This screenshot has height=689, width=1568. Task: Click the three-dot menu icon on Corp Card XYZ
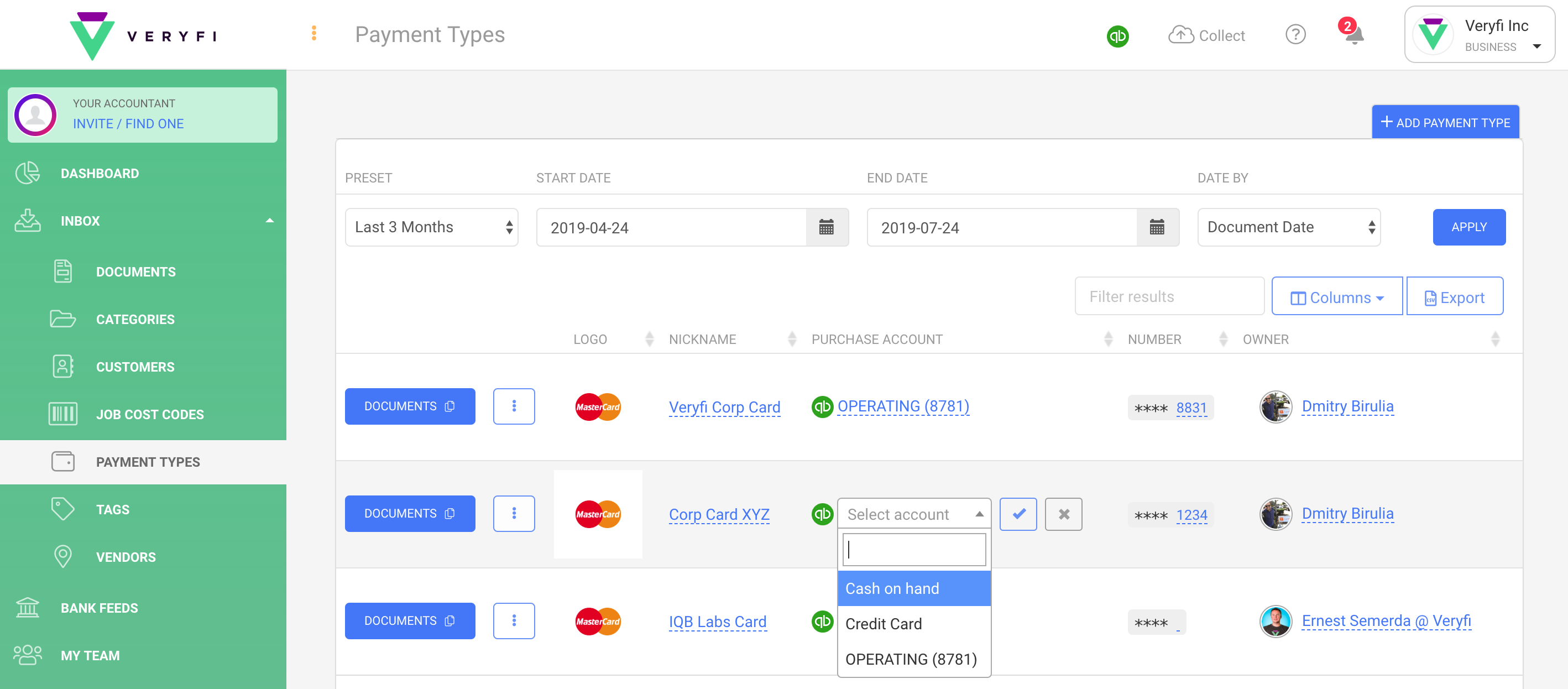[x=513, y=514]
